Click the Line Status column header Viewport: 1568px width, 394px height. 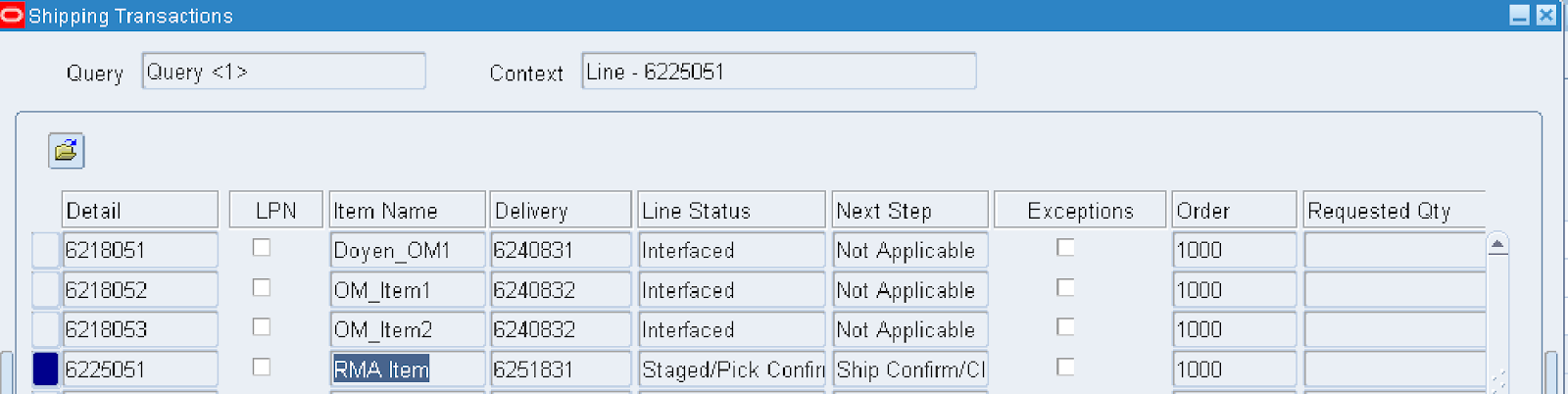731,210
